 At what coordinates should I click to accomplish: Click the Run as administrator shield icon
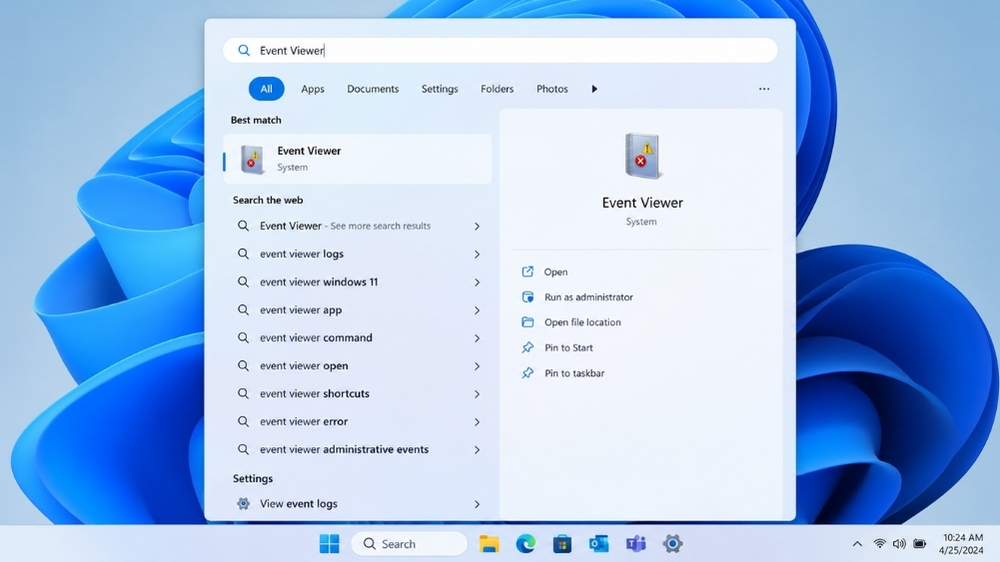(527, 297)
